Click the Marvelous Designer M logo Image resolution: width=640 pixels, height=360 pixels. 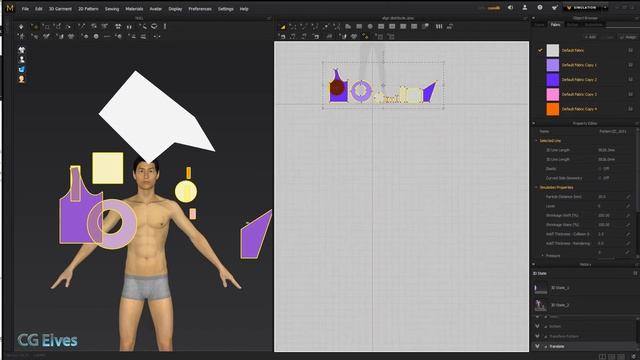pos(10,8)
